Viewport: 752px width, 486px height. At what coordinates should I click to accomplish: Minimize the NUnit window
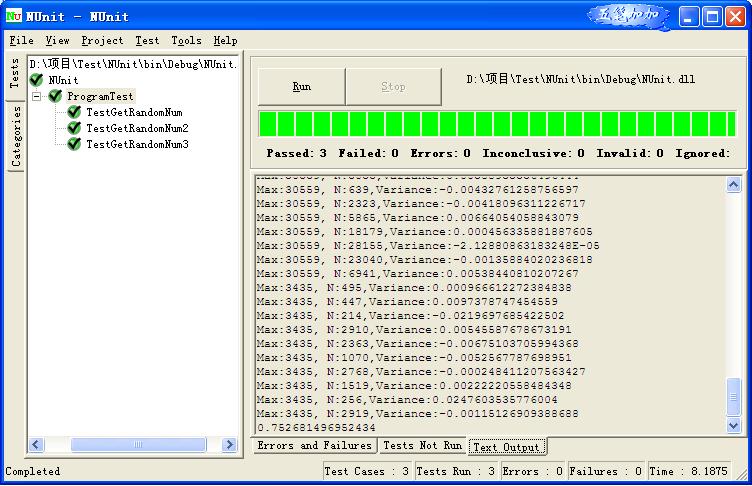(x=689, y=17)
